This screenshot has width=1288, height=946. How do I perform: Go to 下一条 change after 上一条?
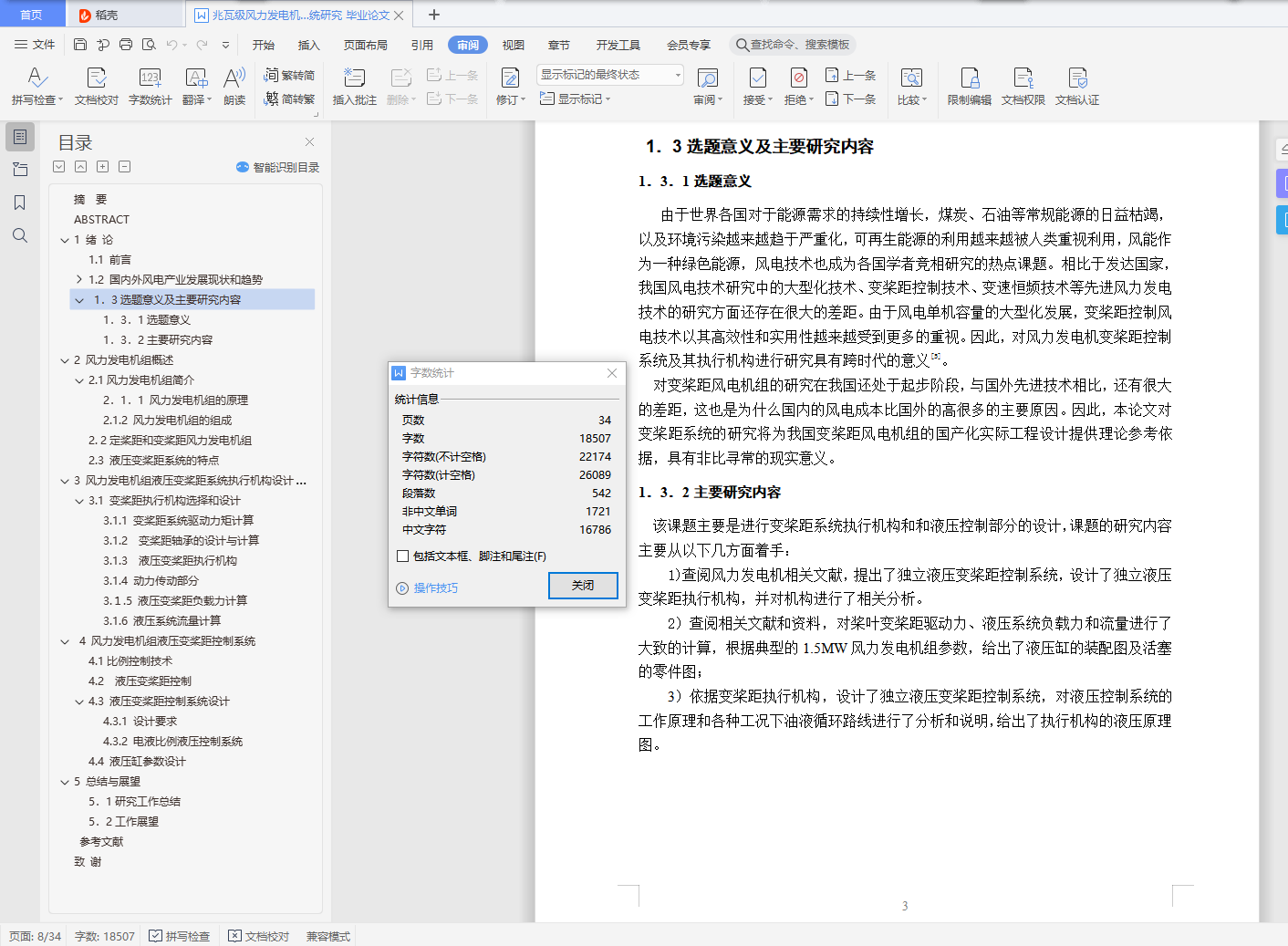(851, 99)
